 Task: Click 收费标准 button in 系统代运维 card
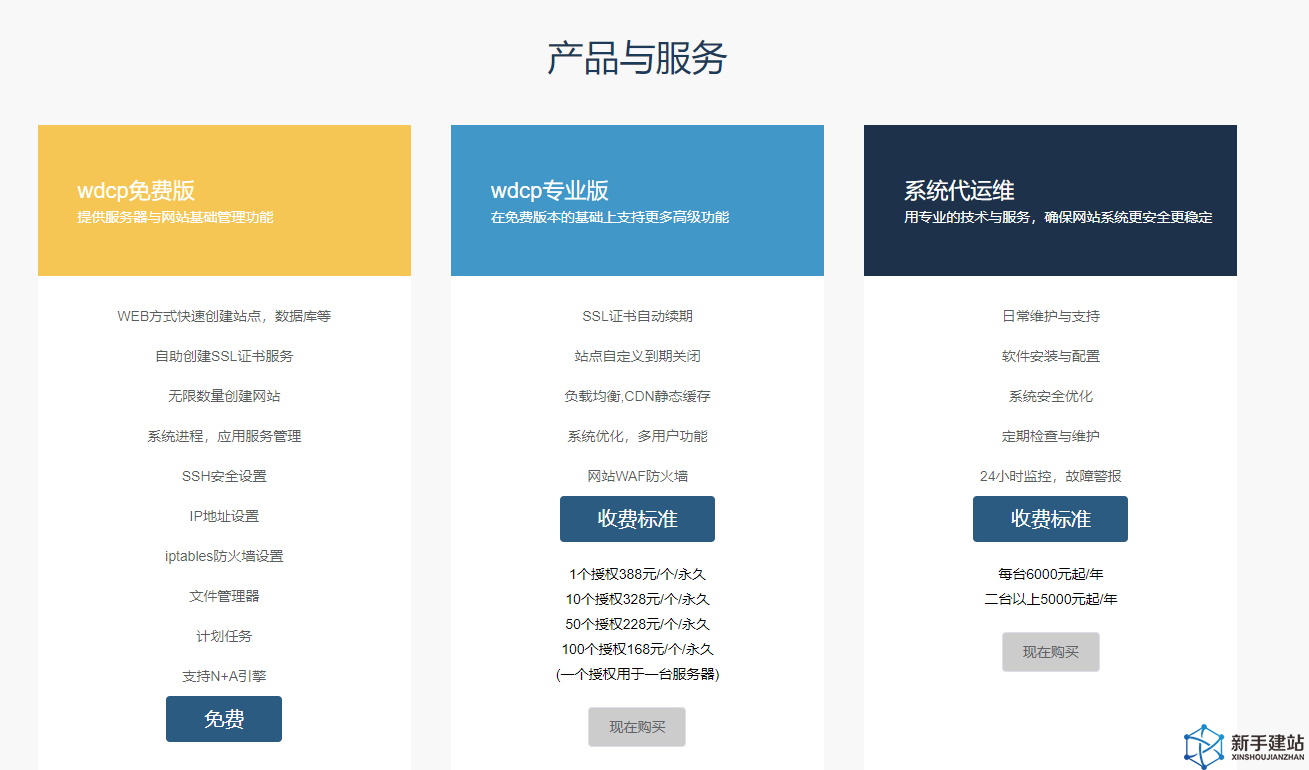coord(1050,519)
